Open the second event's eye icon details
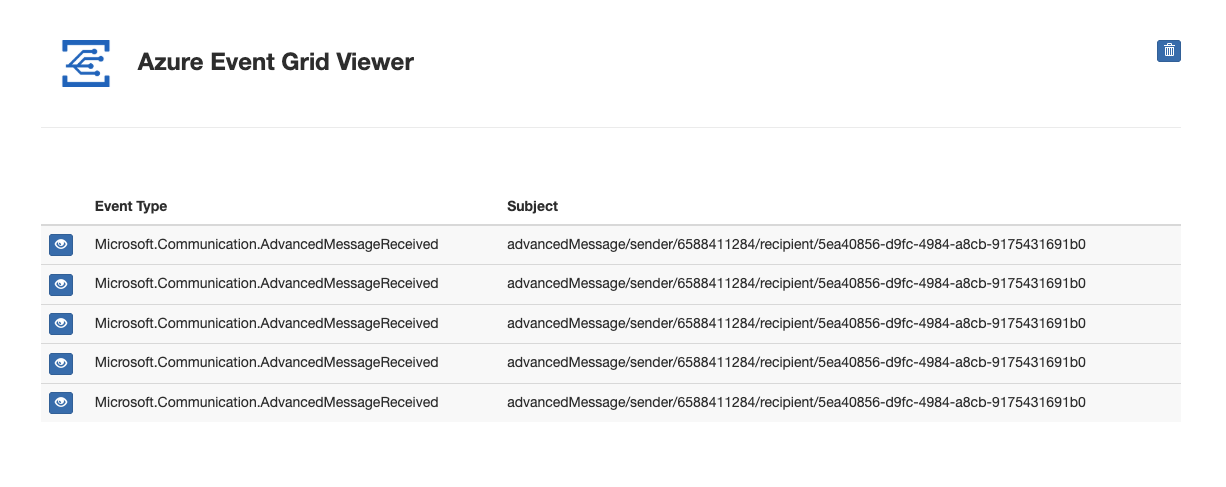This screenshot has width=1226, height=487. tap(61, 284)
